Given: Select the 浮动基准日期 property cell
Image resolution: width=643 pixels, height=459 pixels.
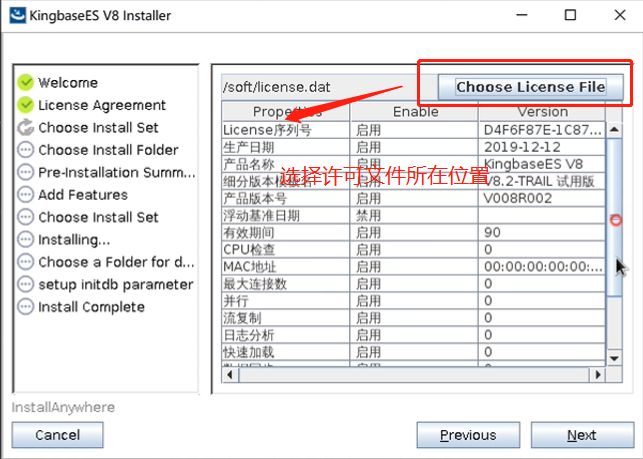Looking at the screenshot, I should click(286, 215).
